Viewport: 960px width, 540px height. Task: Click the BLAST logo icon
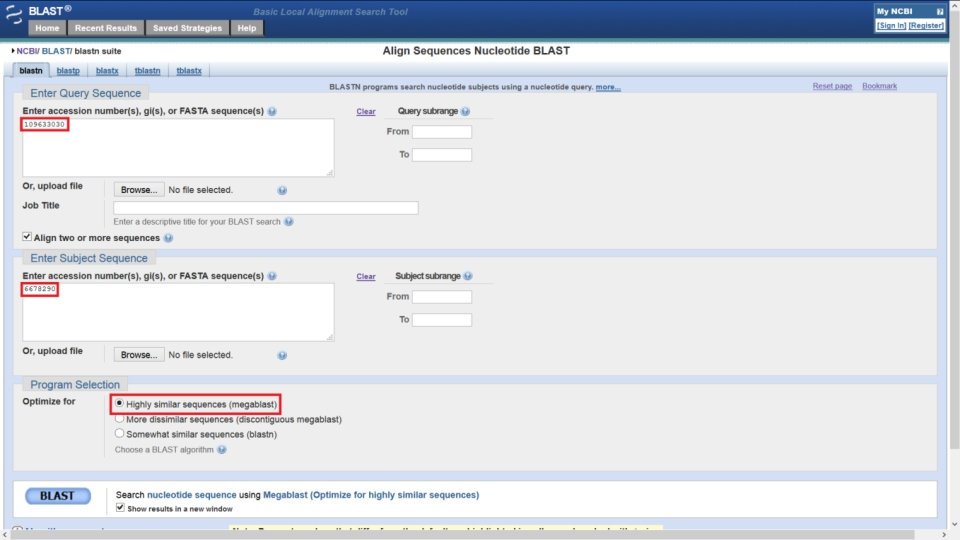13,13
